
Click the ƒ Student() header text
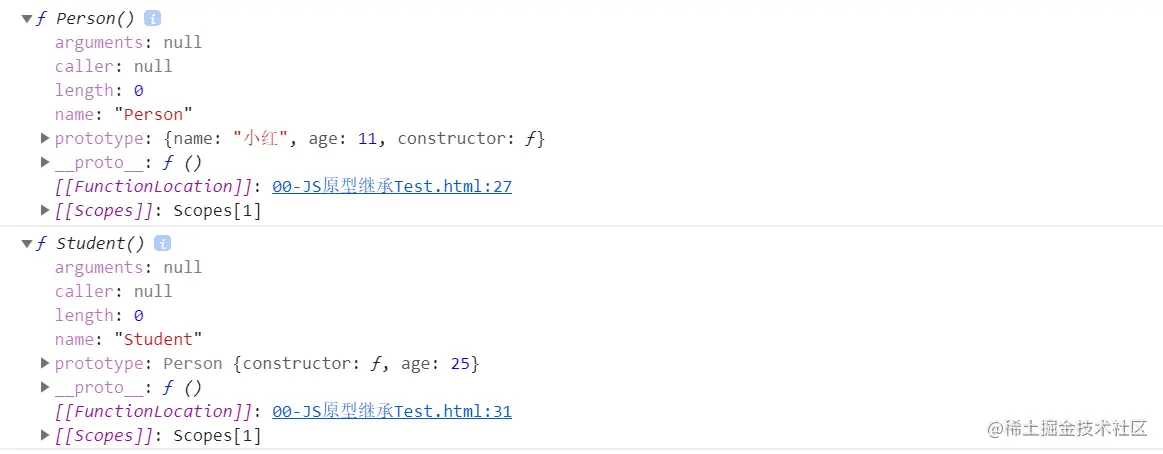click(90, 243)
